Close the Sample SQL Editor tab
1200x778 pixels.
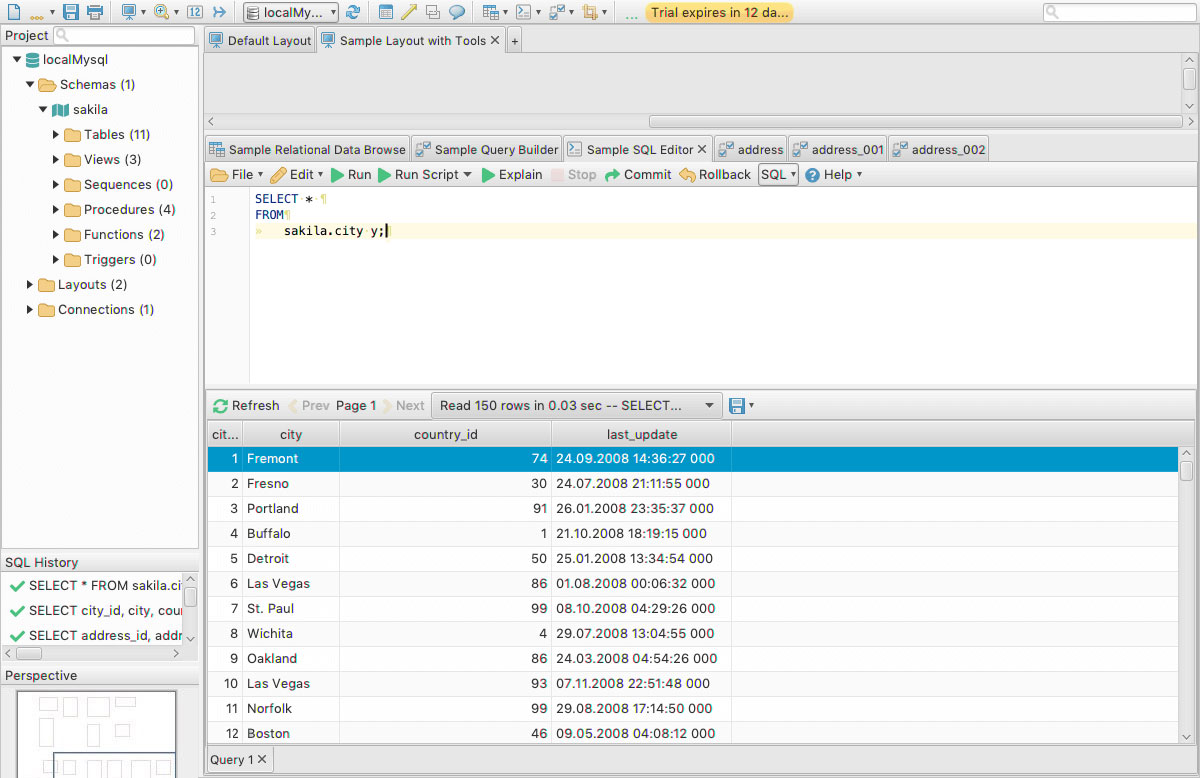point(702,149)
